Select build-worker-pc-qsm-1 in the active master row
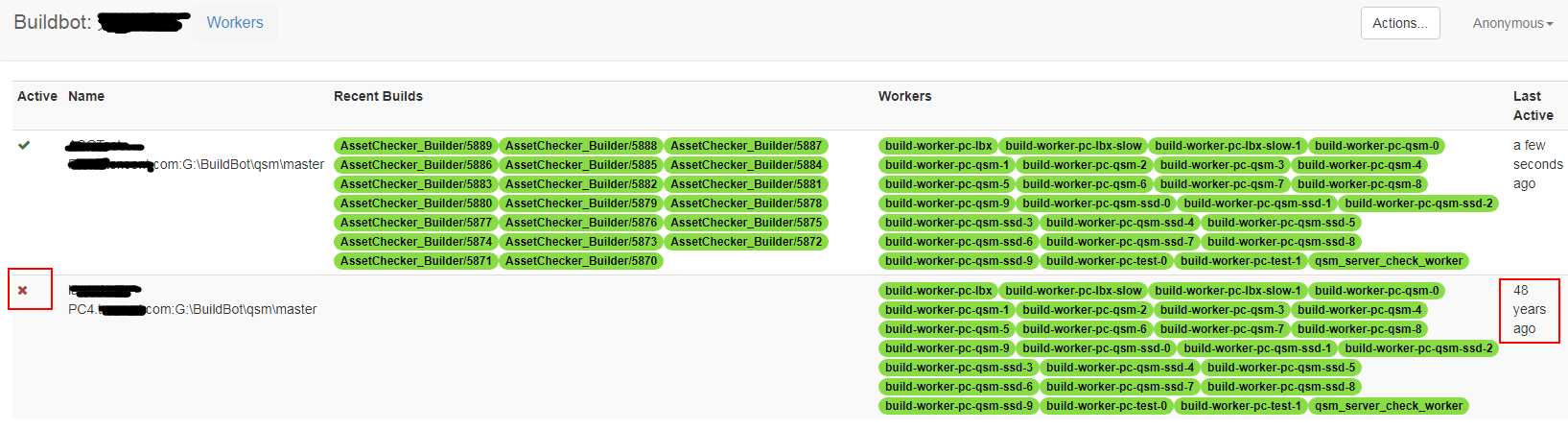The height and width of the screenshot is (430, 1568). coord(948,165)
